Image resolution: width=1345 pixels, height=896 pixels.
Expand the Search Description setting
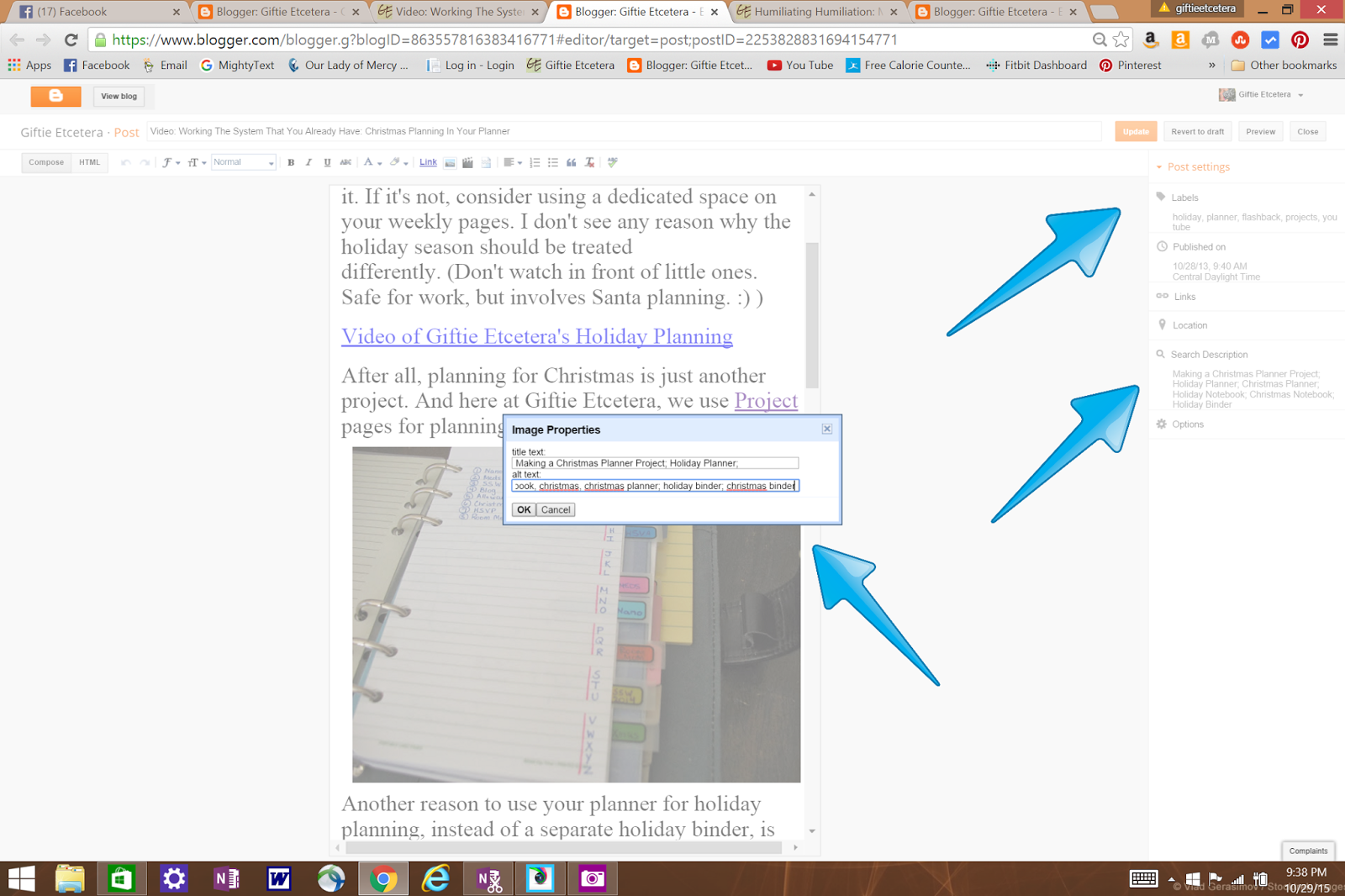[x=1202, y=355]
